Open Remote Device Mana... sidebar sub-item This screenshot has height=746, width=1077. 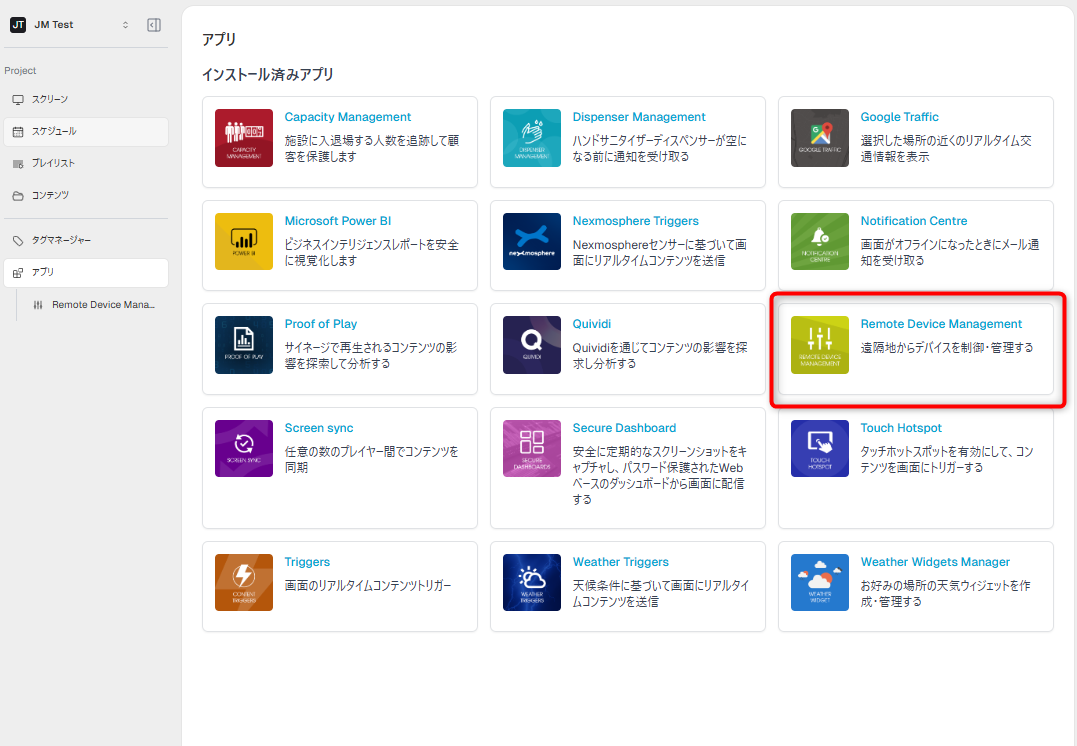click(x=94, y=305)
